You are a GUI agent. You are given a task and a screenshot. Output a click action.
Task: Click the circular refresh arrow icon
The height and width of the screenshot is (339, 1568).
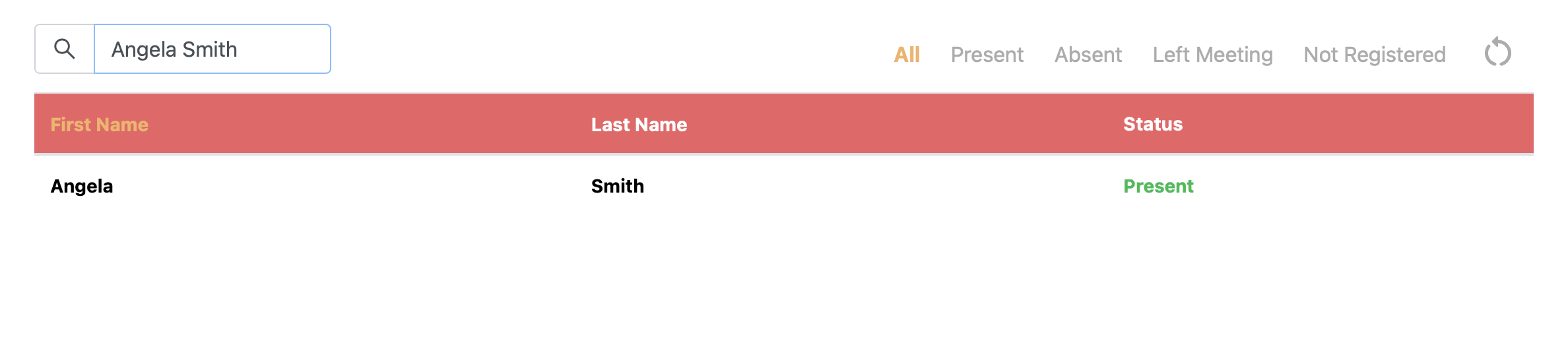pyautogui.click(x=1497, y=52)
